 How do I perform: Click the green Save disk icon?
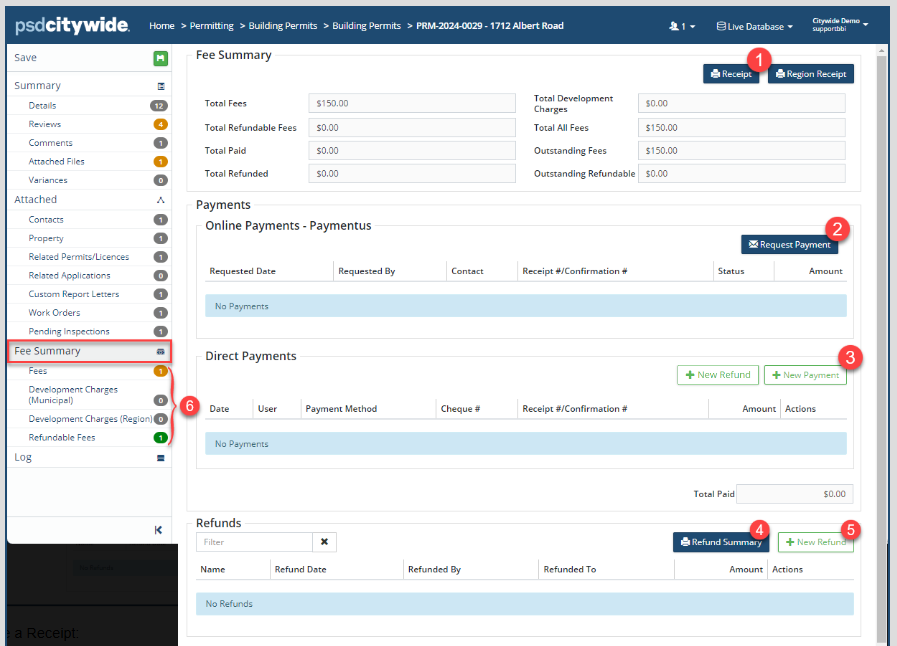[160, 58]
